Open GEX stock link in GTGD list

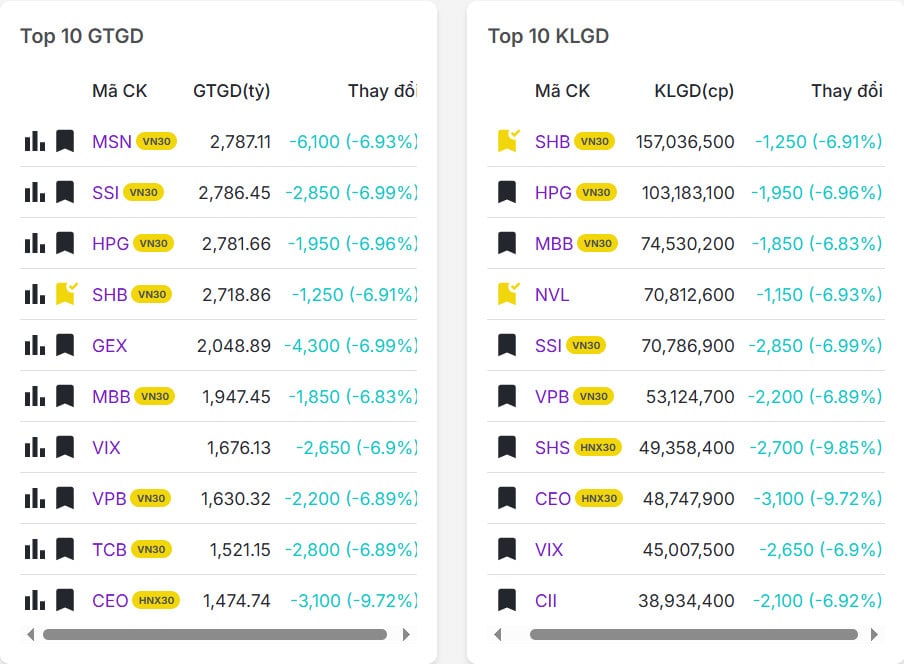click(x=110, y=346)
